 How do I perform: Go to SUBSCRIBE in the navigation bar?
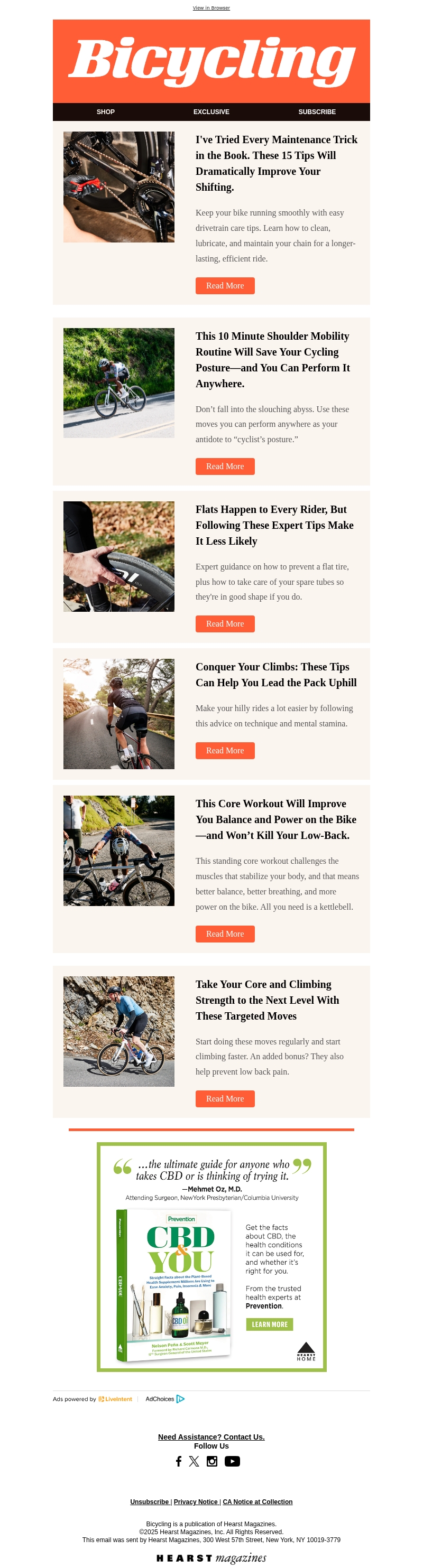tap(317, 112)
